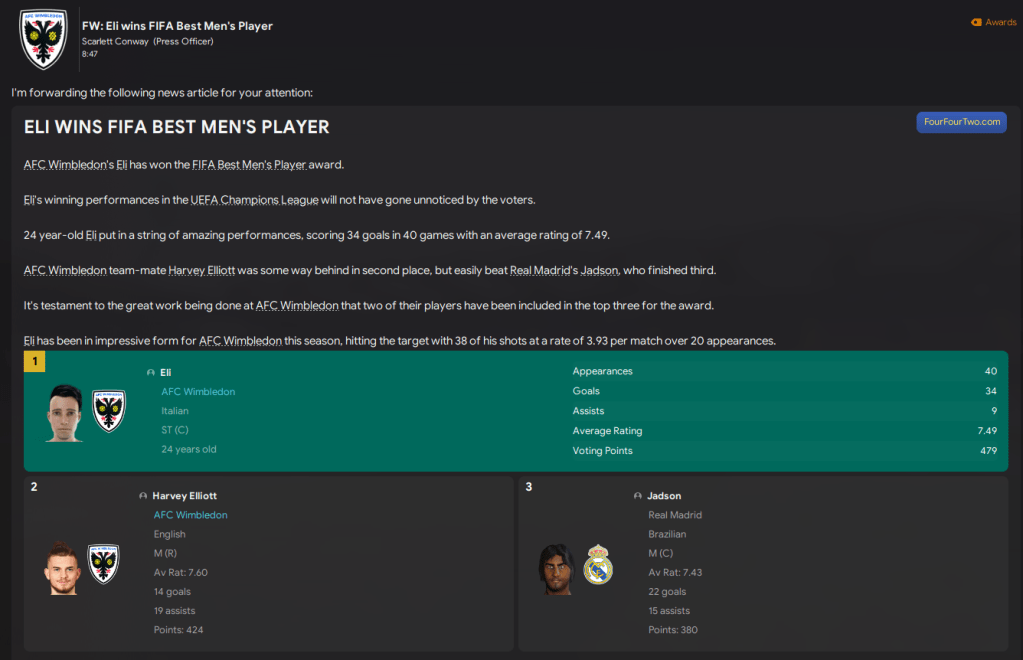Click the AFC Wimbledon badge on Eli's winner card

(x=108, y=411)
